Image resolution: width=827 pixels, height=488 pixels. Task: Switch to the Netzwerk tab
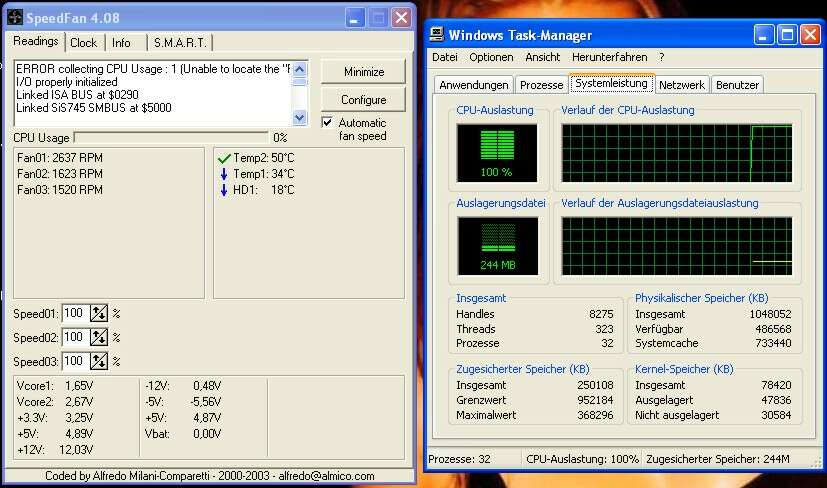[x=682, y=85]
